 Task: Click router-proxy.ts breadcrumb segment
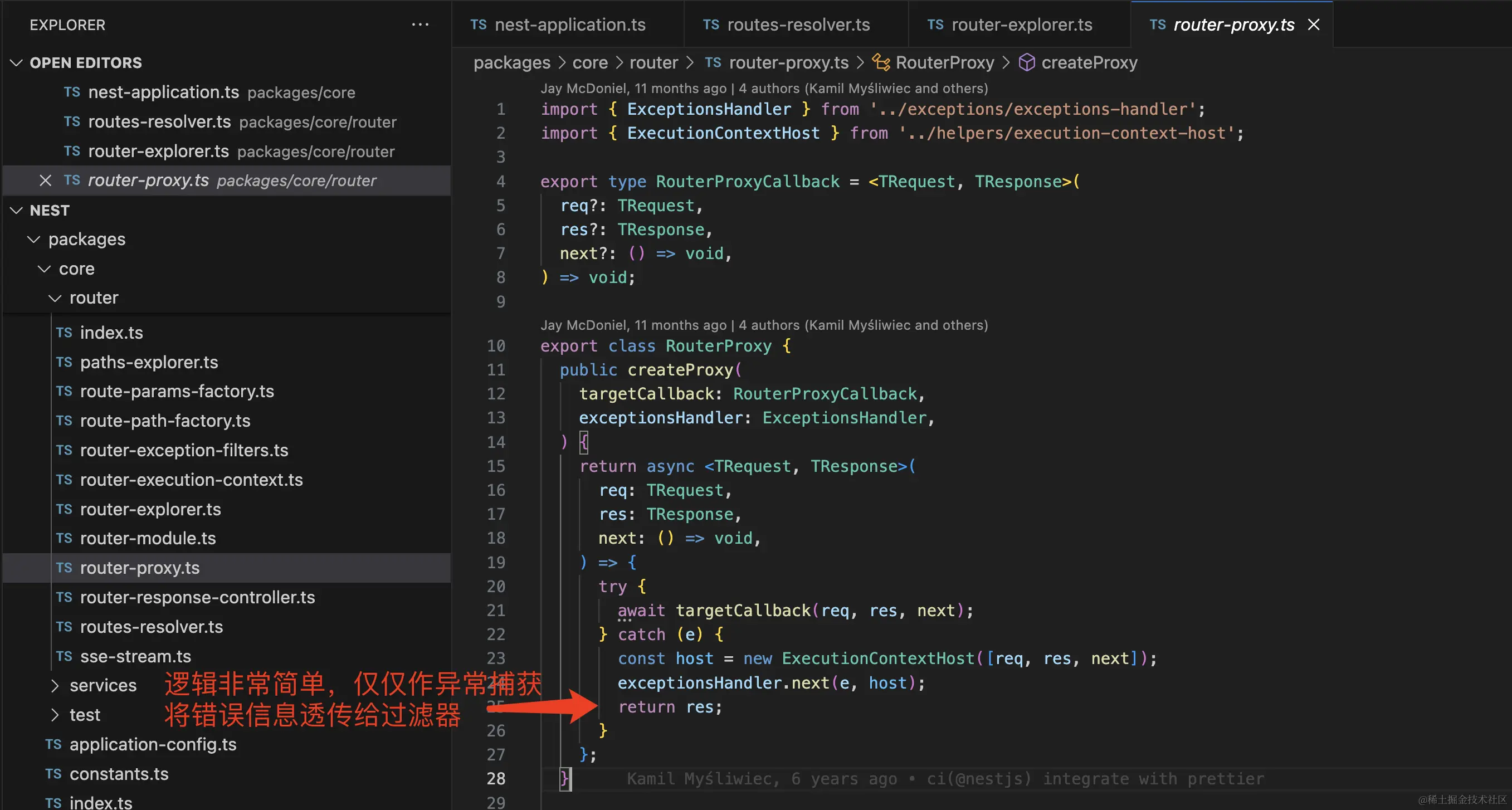(788, 63)
